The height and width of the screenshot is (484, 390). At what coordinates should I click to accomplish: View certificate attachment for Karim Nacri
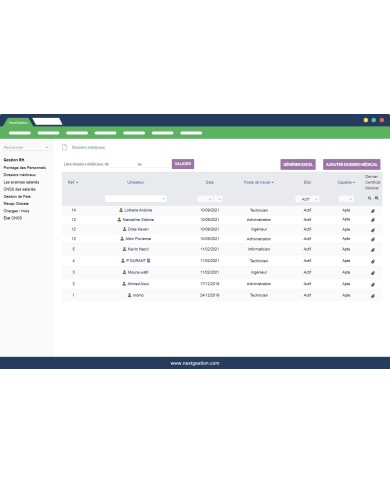pyautogui.click(x=373, y=250)
